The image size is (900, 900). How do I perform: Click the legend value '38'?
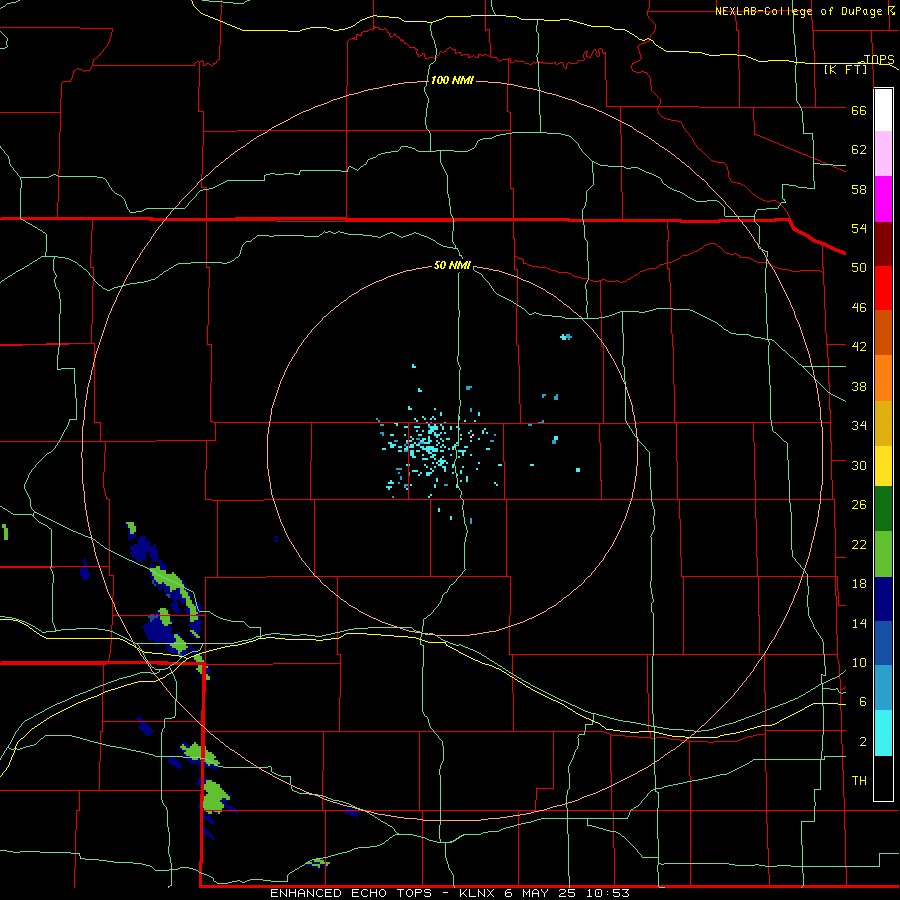[859, 386]
